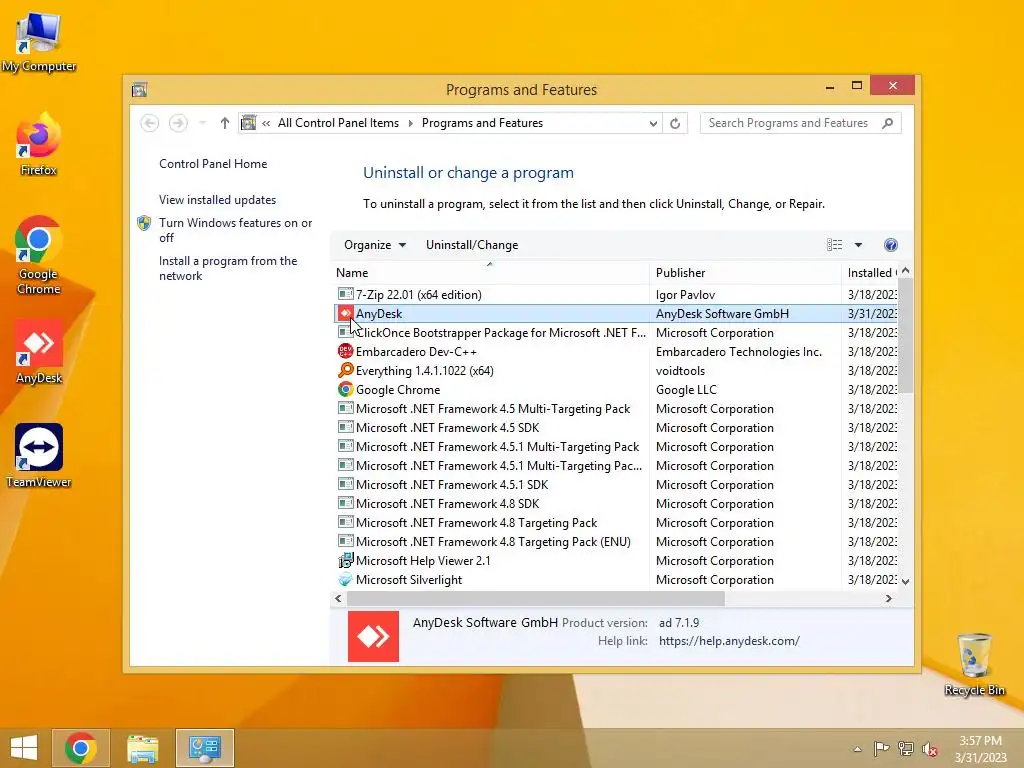
Task: Click the change view icon in toolbar
Action: pos(835,245)
